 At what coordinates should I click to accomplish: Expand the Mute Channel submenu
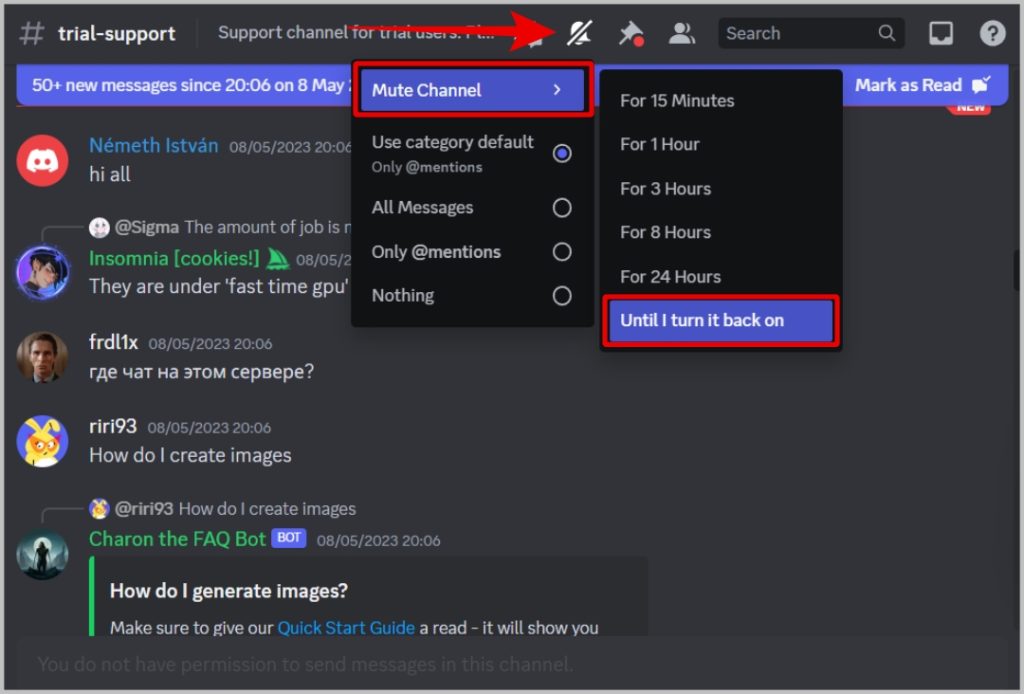coord(472,90)
